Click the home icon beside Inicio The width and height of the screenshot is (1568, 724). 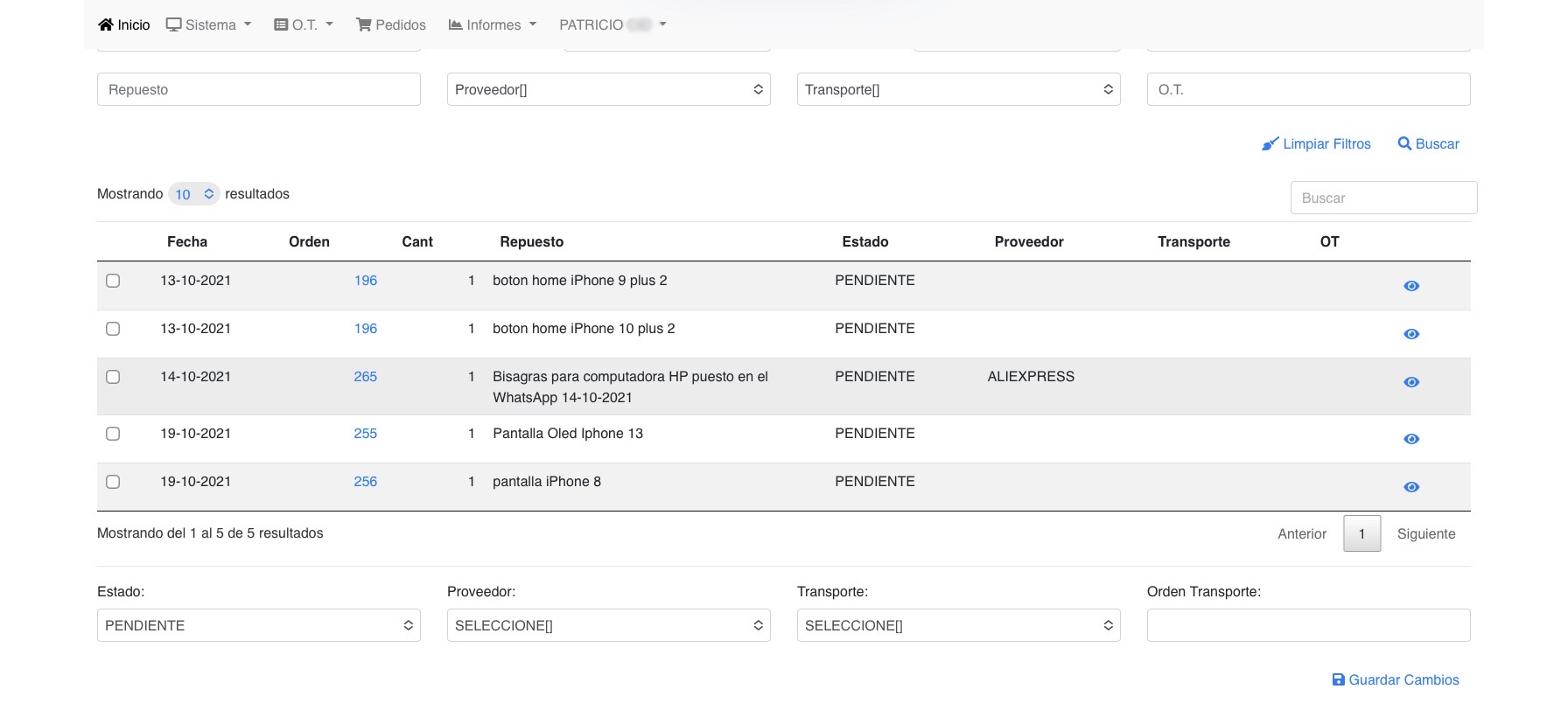(x=106, y=24)
